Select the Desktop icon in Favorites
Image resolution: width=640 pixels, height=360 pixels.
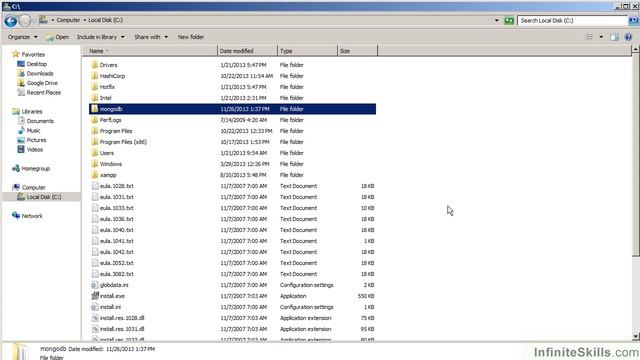coord(21,64)
